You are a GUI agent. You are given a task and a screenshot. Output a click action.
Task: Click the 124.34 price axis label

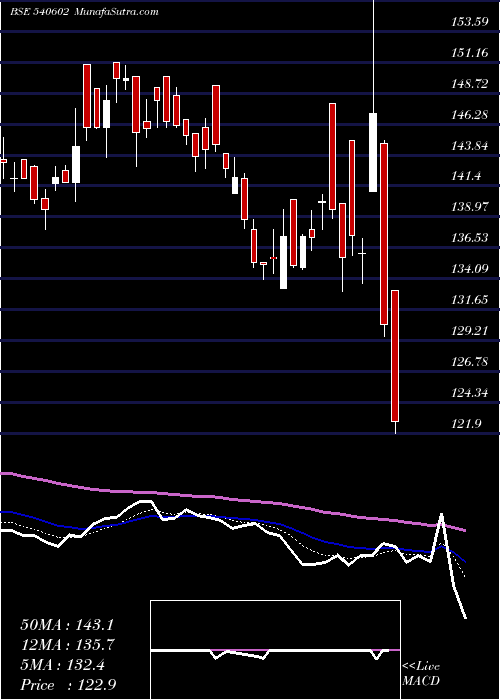[470, 393]
